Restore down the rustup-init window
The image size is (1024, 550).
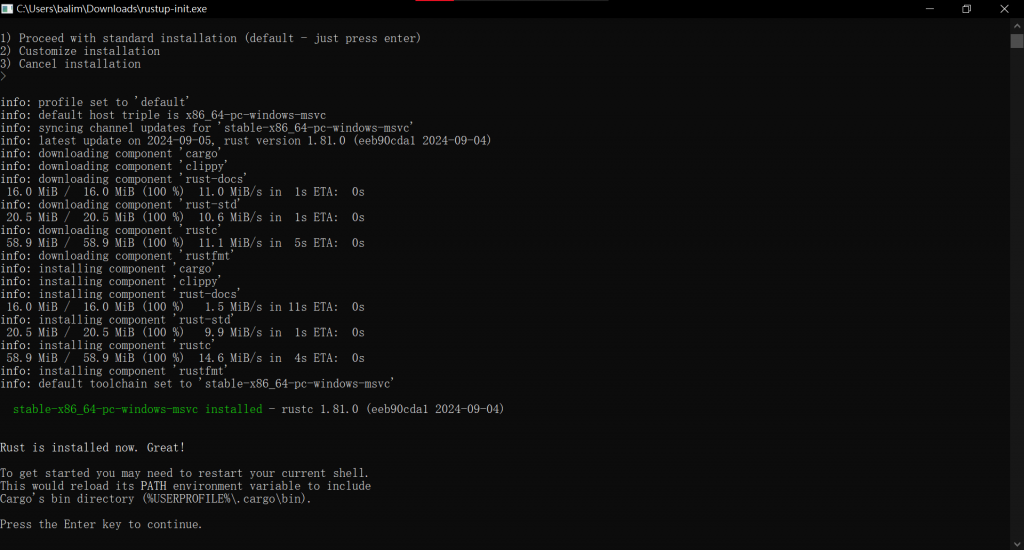[x=967, y=9]
